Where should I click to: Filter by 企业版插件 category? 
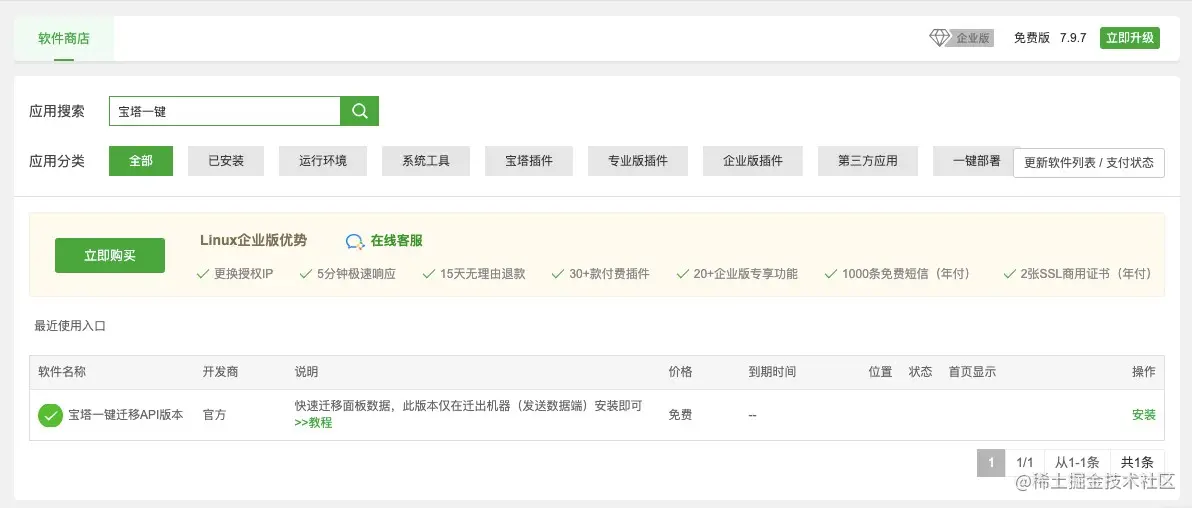[x=753, y=161]
